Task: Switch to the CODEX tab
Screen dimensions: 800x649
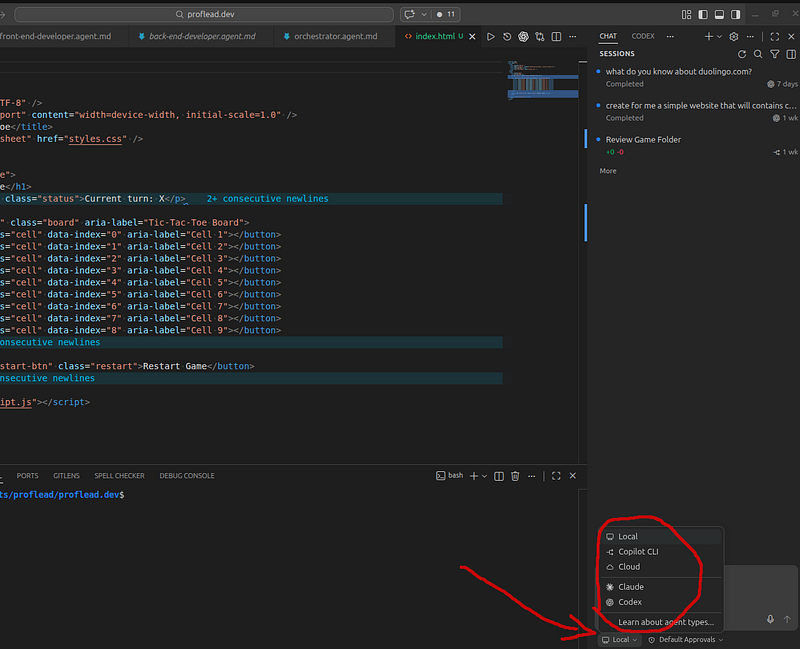Action: click(x=643, y=36)
